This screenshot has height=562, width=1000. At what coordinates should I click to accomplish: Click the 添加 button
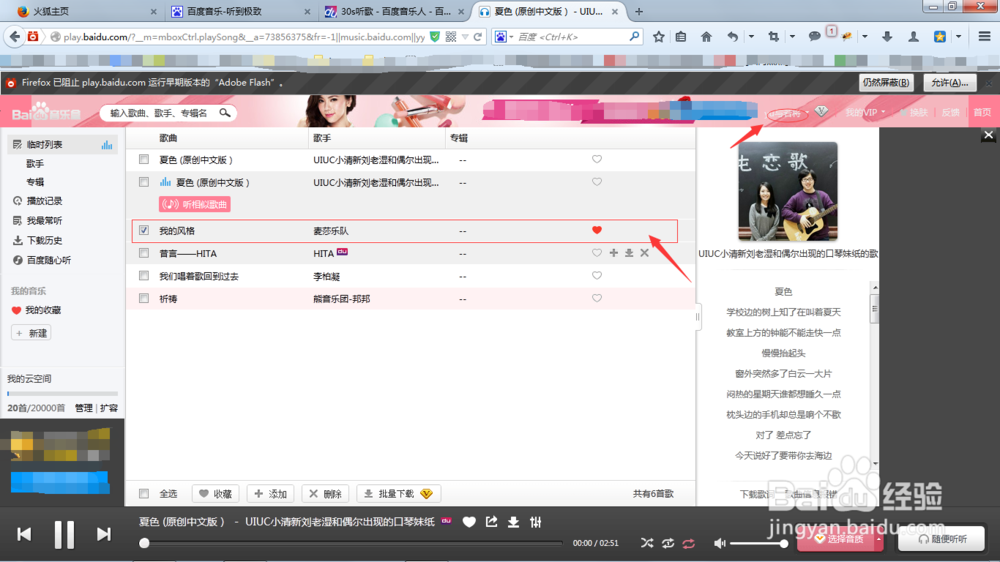pyautogui.click(x=270, y=494)
